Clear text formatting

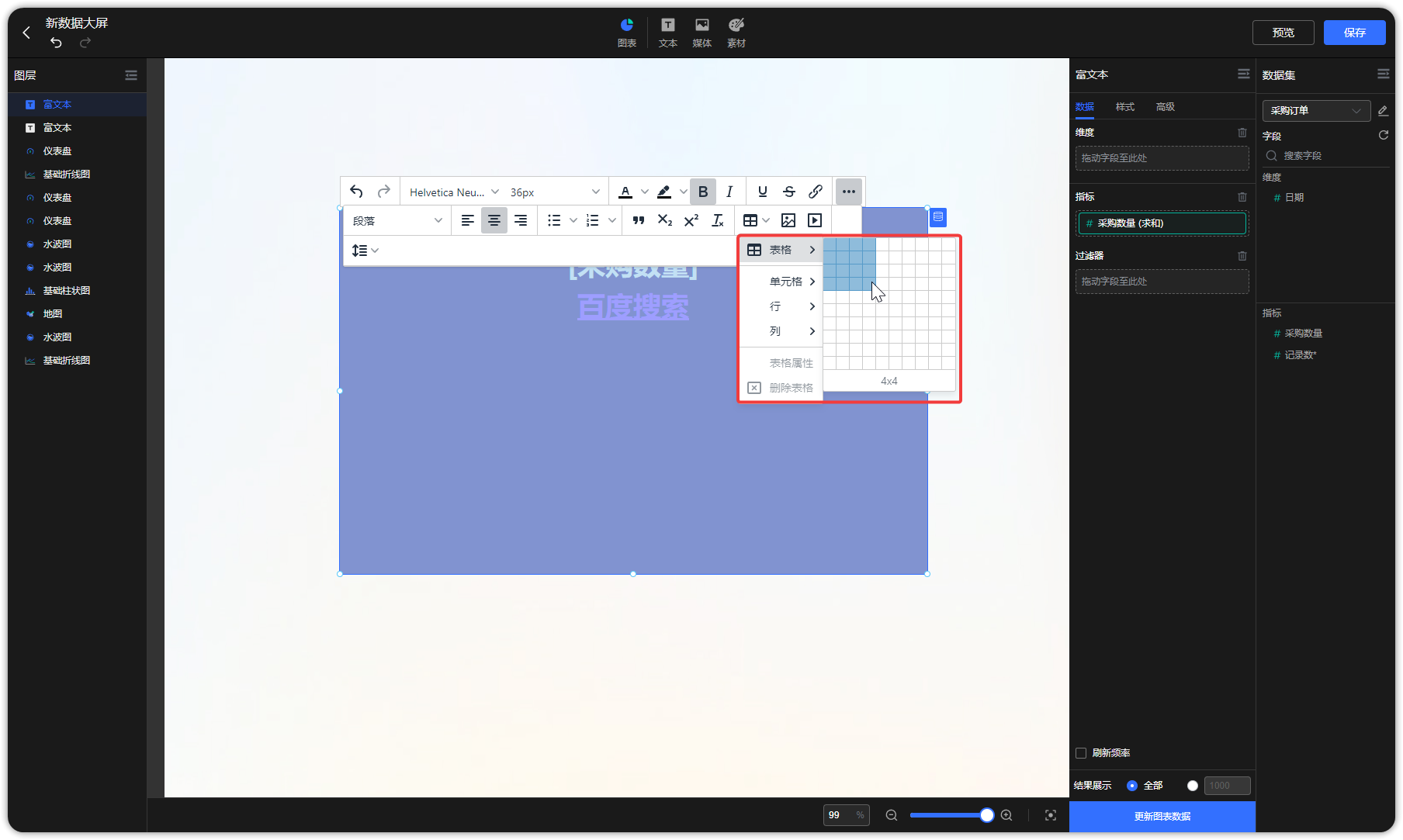coord(718,220)
